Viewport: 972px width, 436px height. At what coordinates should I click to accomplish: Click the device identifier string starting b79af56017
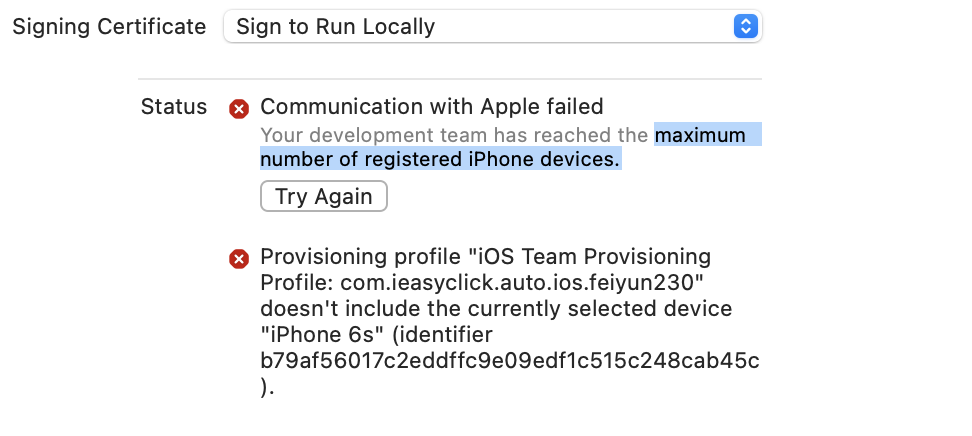(x=510, y=361)
